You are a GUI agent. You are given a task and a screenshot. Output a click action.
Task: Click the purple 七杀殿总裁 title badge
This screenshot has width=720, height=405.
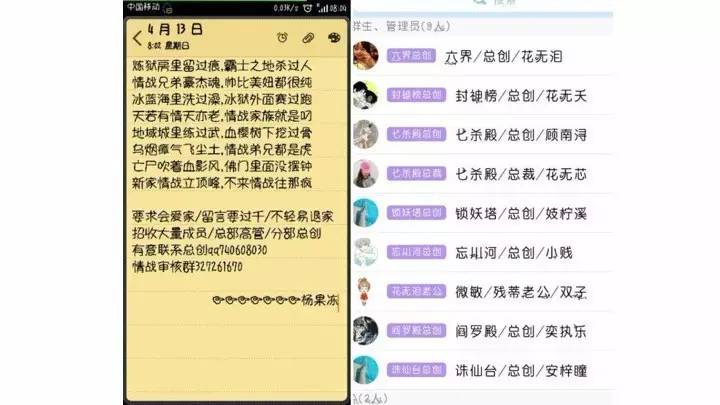click(x=416, y=174)
